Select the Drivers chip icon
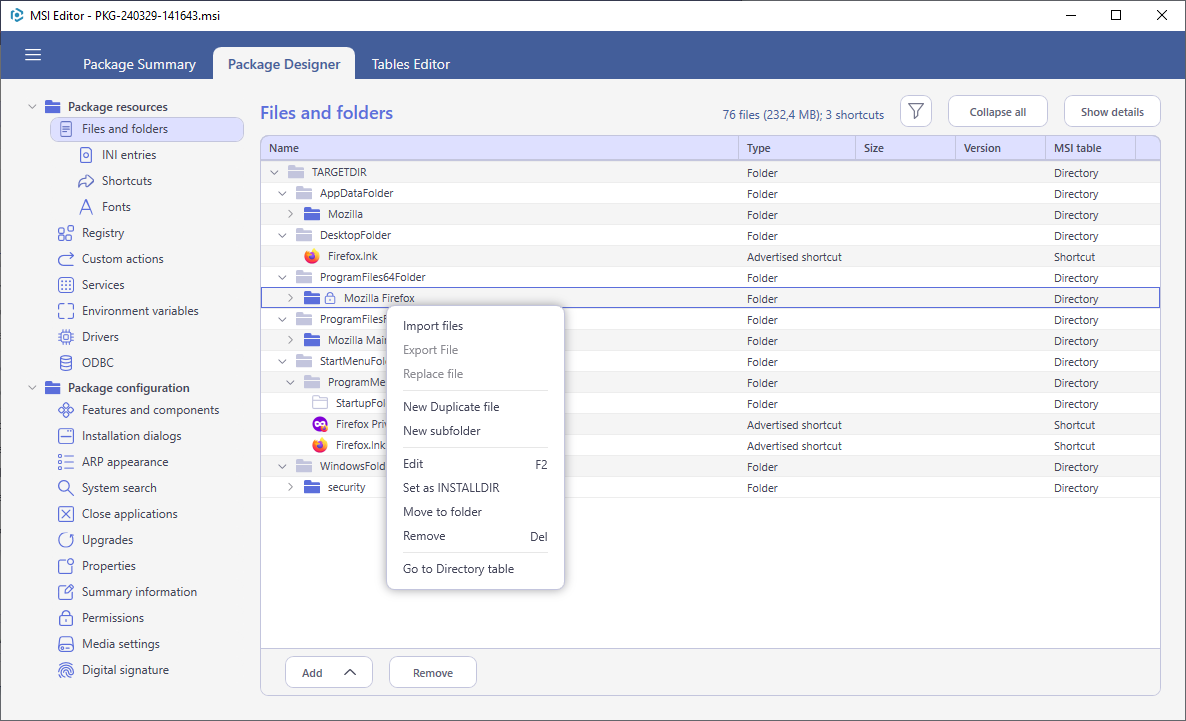 (x=66, y=337)
